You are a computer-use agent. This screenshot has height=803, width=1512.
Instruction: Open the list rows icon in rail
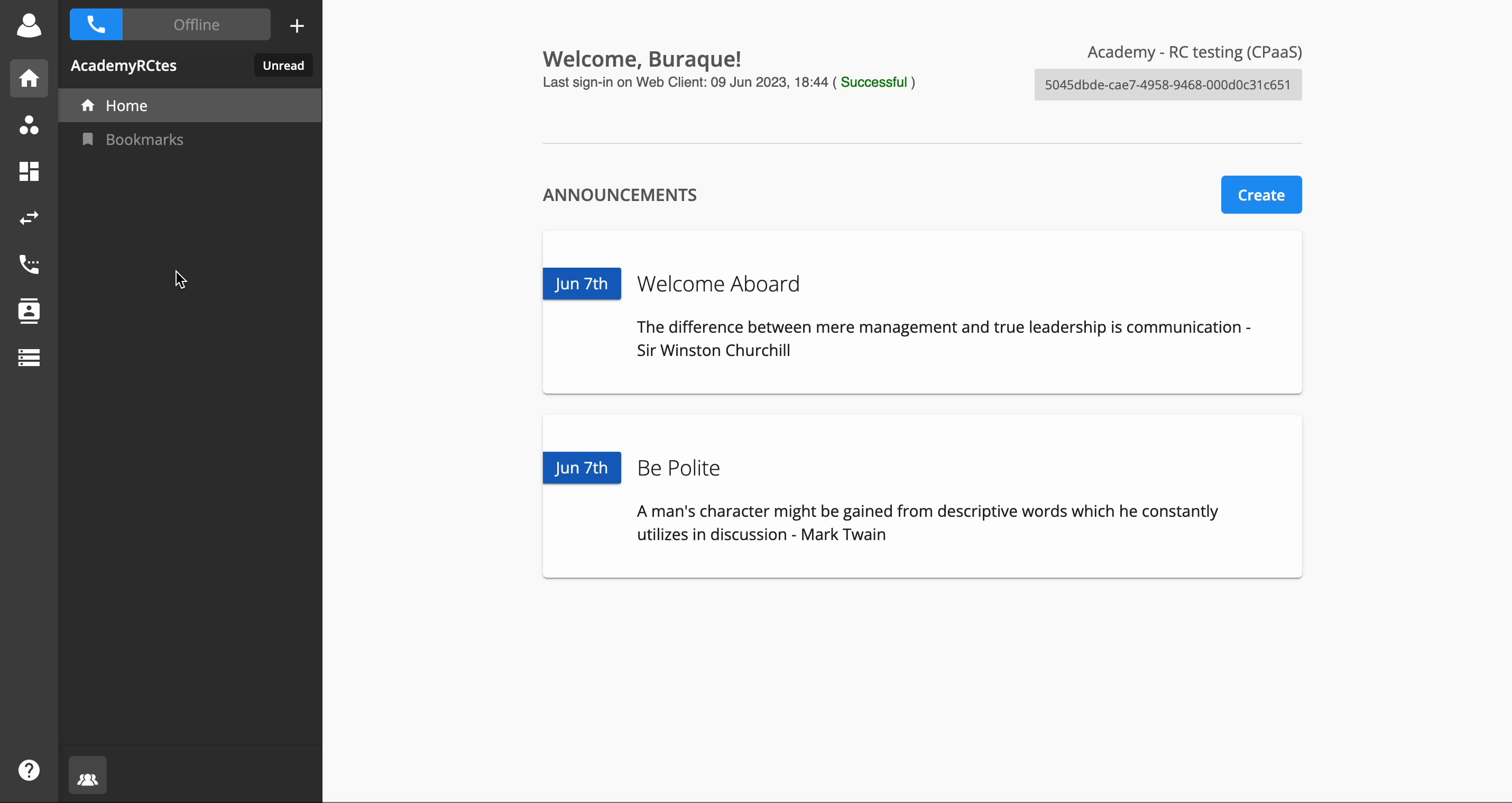tap(29, 357)
